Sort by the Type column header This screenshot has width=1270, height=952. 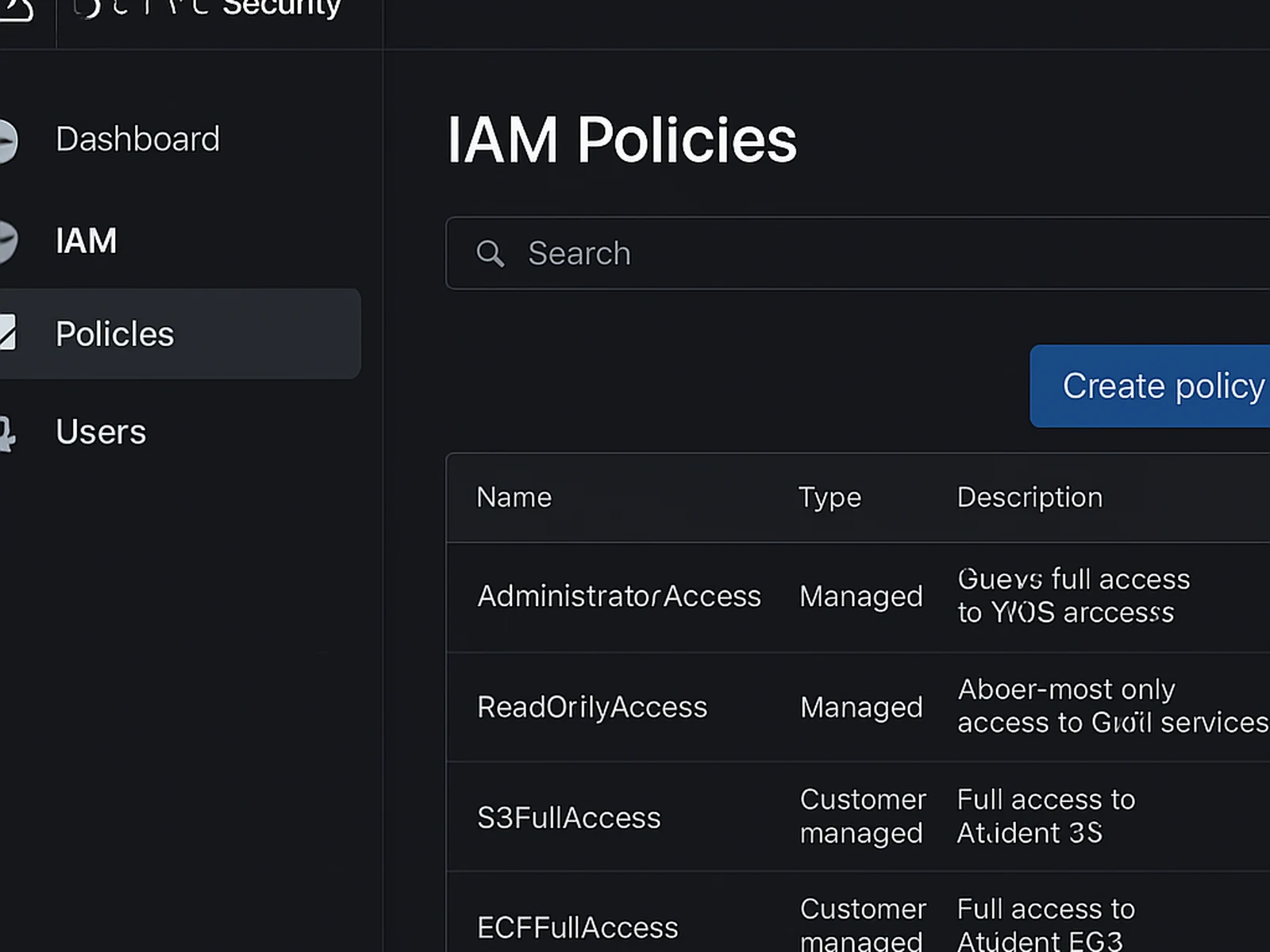(x=829, y=497)
